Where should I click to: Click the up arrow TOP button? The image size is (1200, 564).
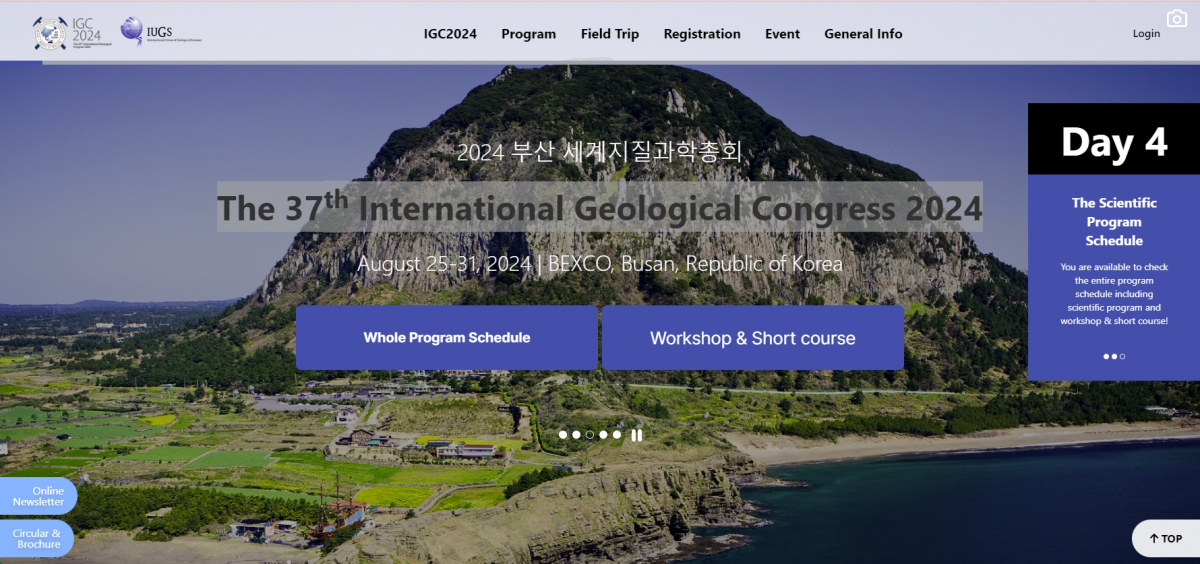(x=1165, y=539)
